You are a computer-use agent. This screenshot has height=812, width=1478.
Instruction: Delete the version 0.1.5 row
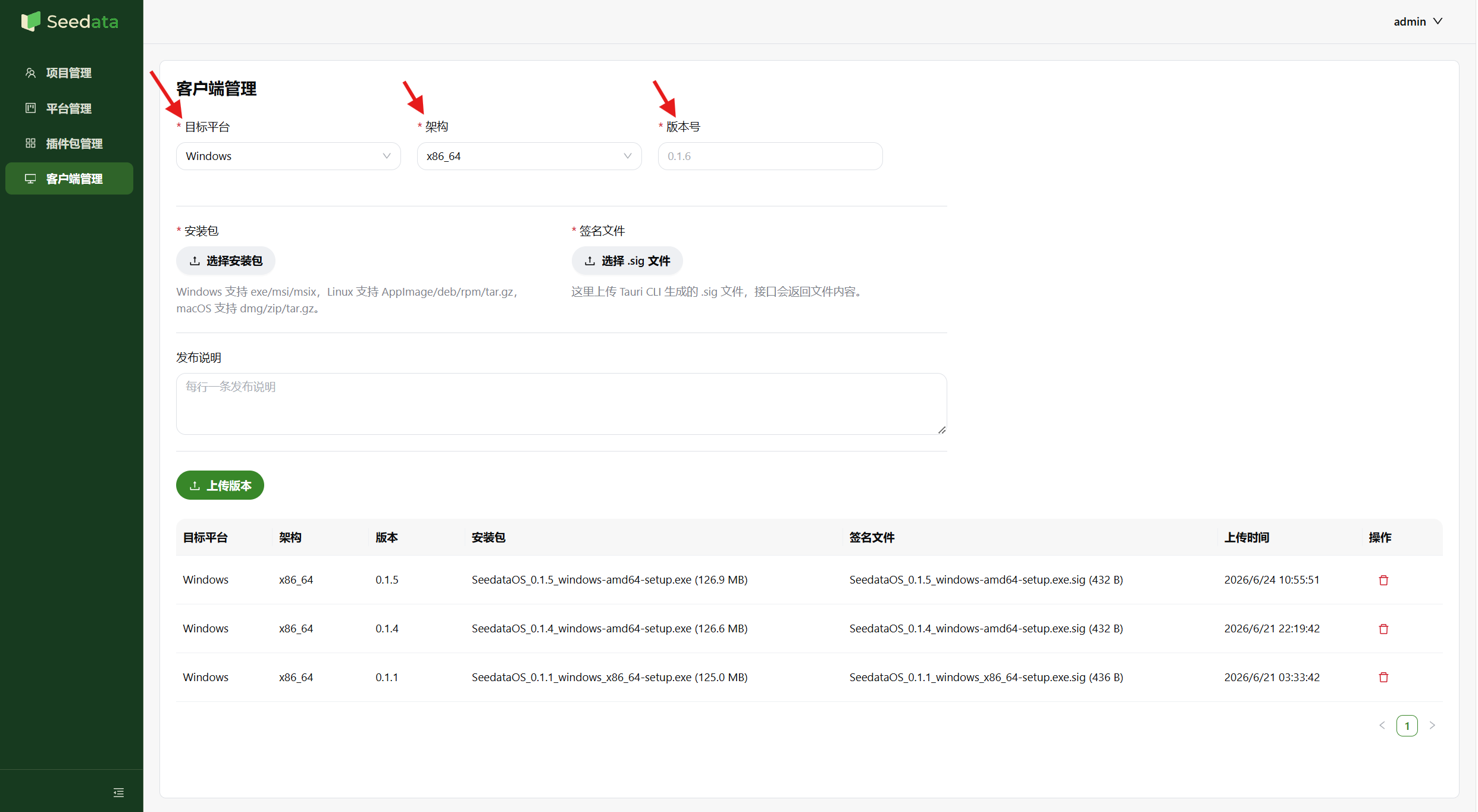pyautogui.click(x=1383, y=580)
